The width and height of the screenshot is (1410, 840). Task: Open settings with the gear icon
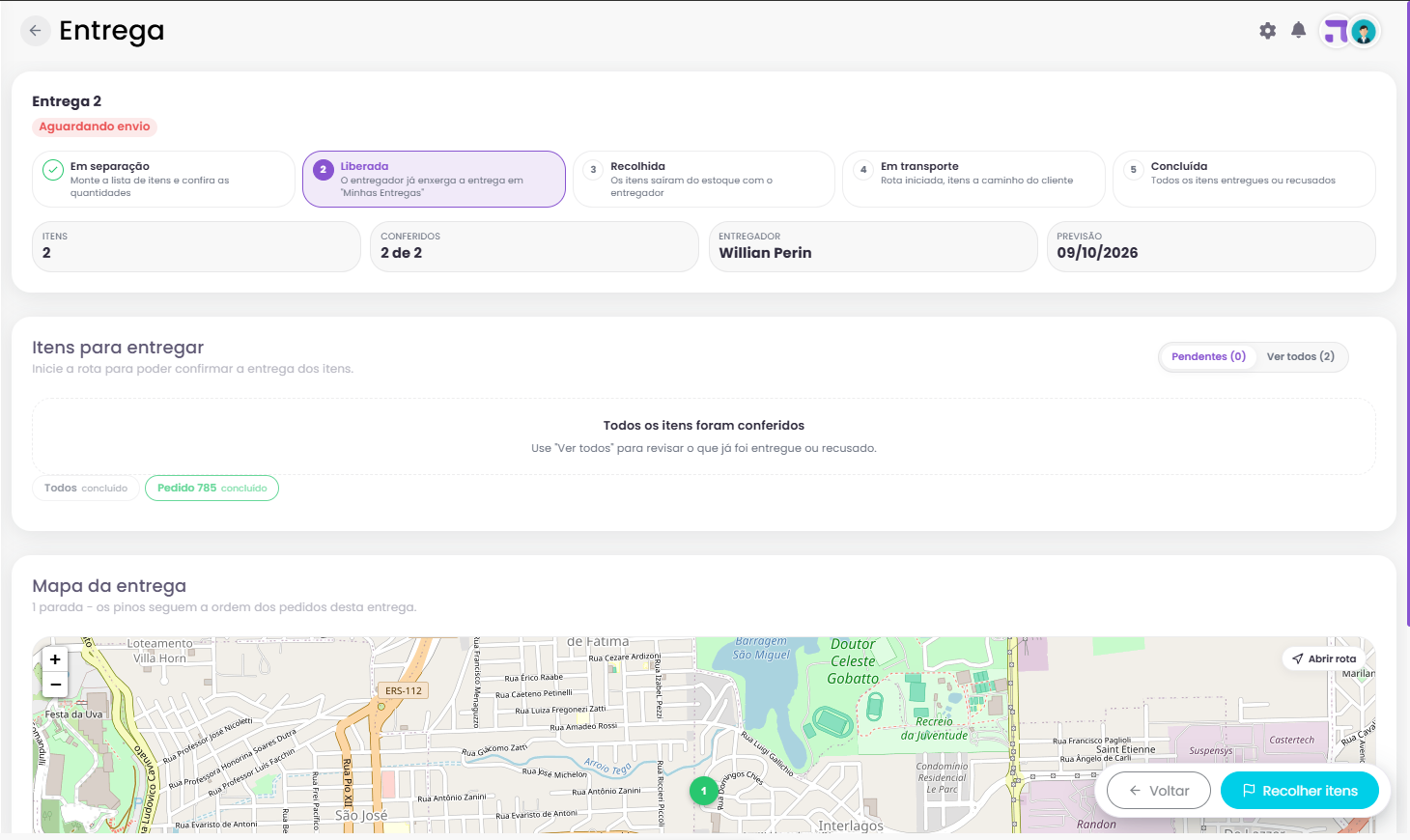click(1268, 31)
